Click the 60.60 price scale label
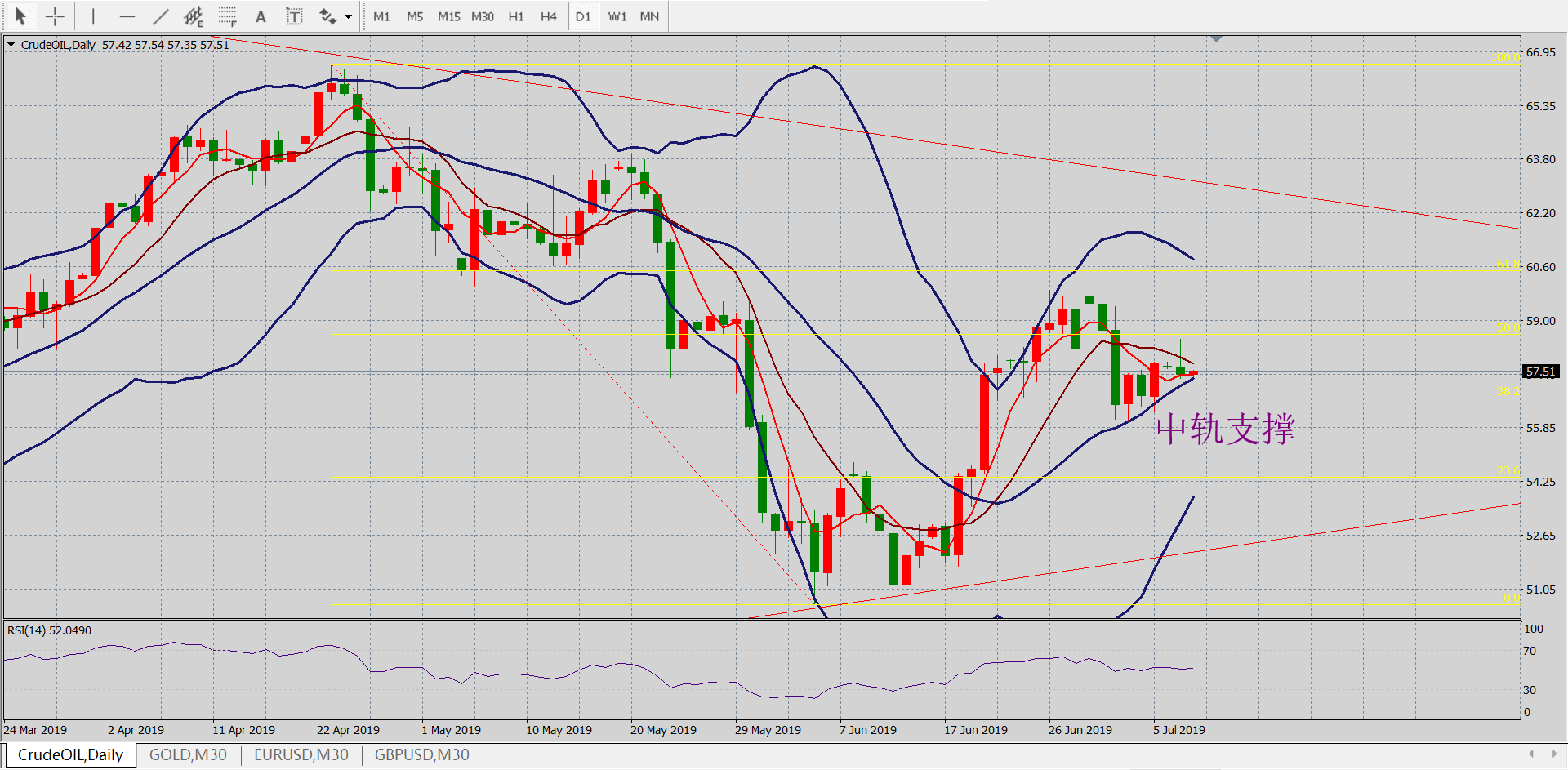The height and width of the screenshot is (770, 1568). point(1541,267)
